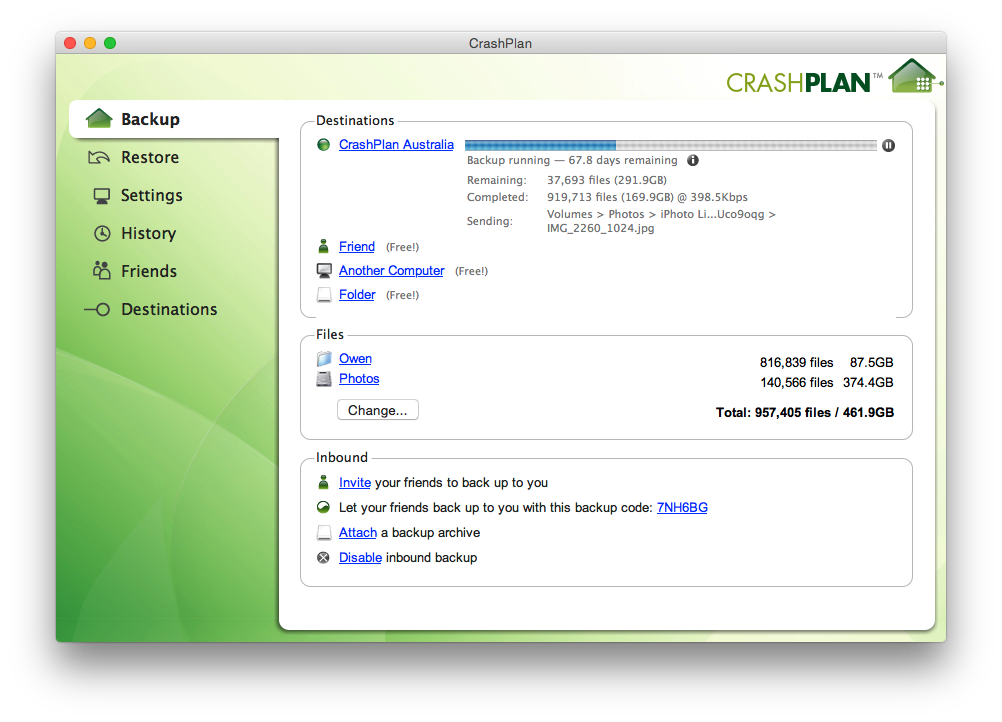Pause the CrashPlan Australia backup
This screenshot has height=722, width=1002.
point(888,146)
